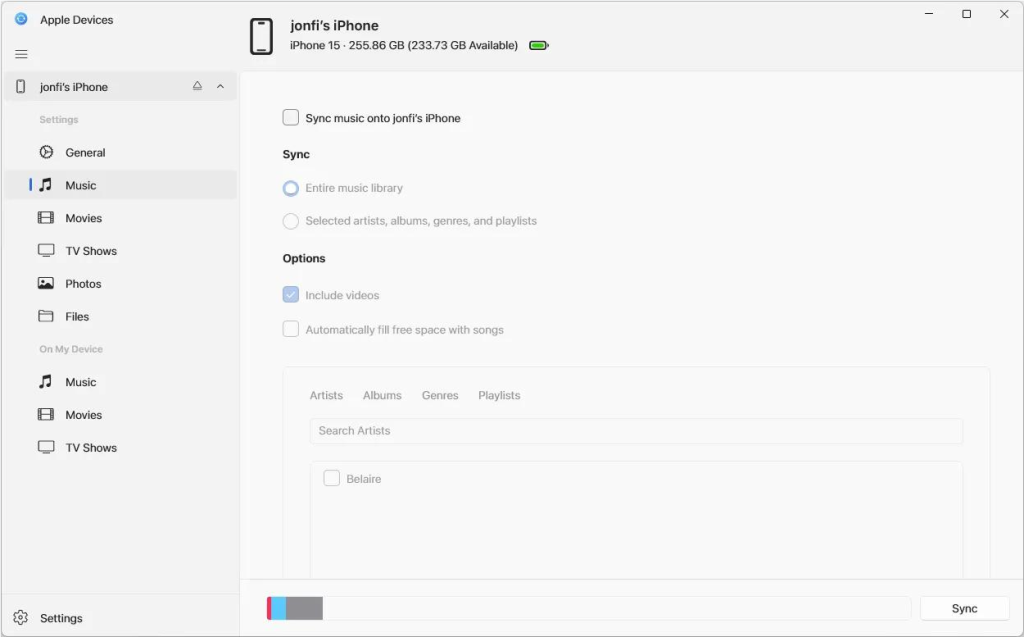Screen dimensions: 1024x637
Task: Click the Search Artists field
Action: click(636, 431)
